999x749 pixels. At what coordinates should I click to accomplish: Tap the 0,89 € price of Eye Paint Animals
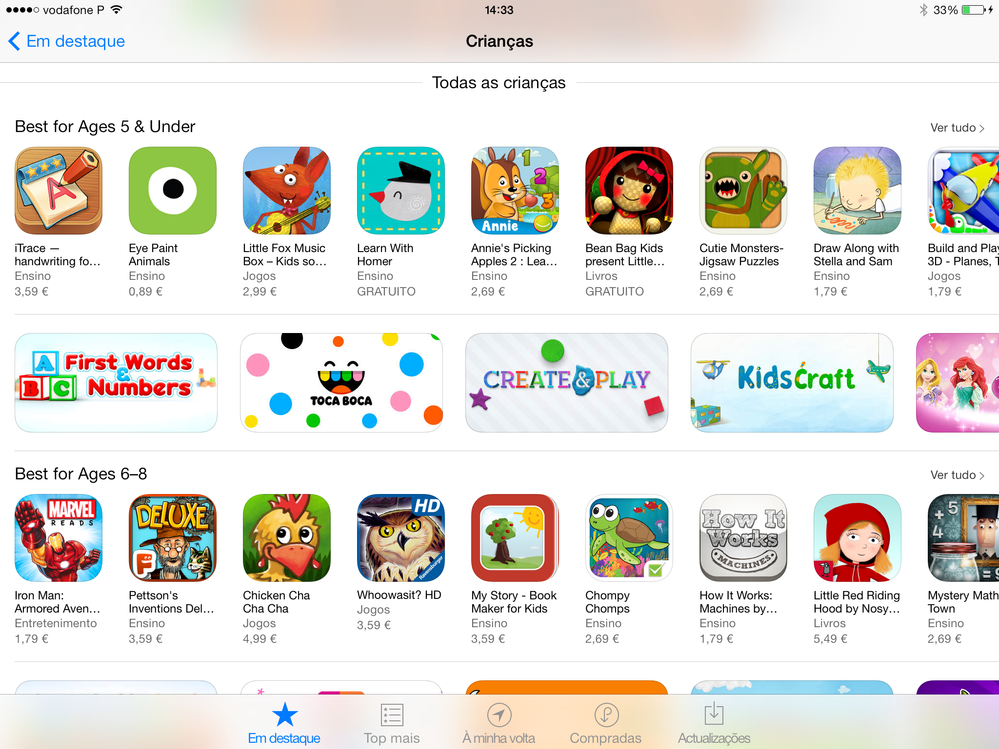coord(145,292)
